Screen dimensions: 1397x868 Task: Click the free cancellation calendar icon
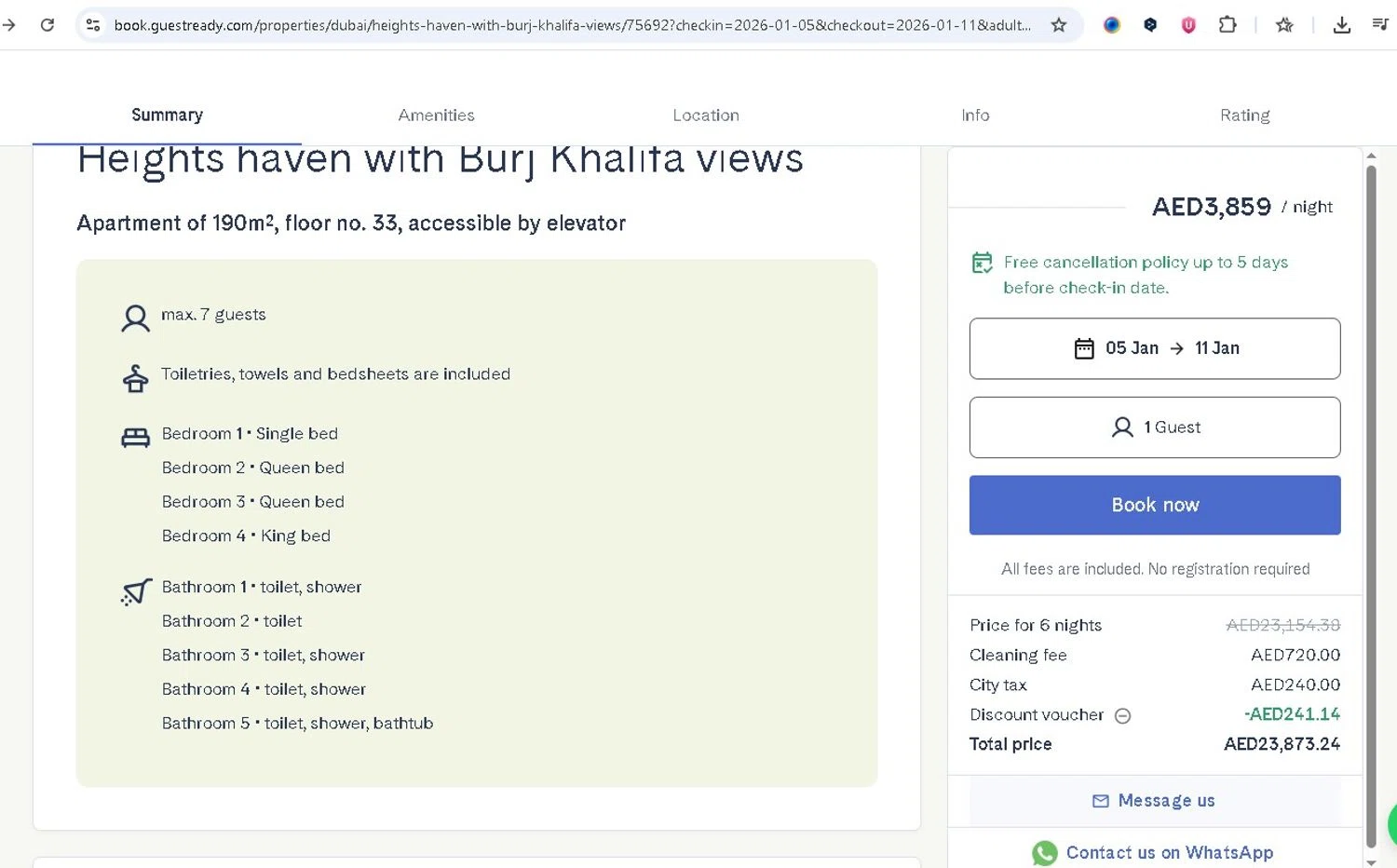tap(983, 263)
